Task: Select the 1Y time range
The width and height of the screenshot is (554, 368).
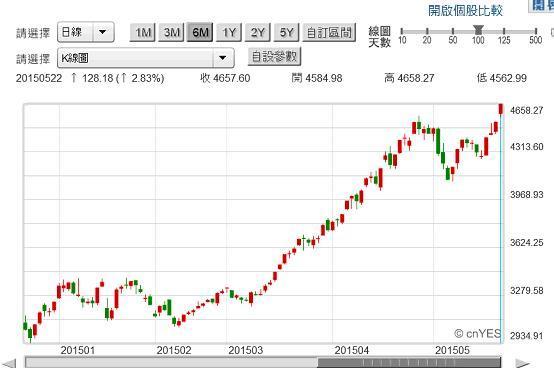Action: [x=229, y=32]
